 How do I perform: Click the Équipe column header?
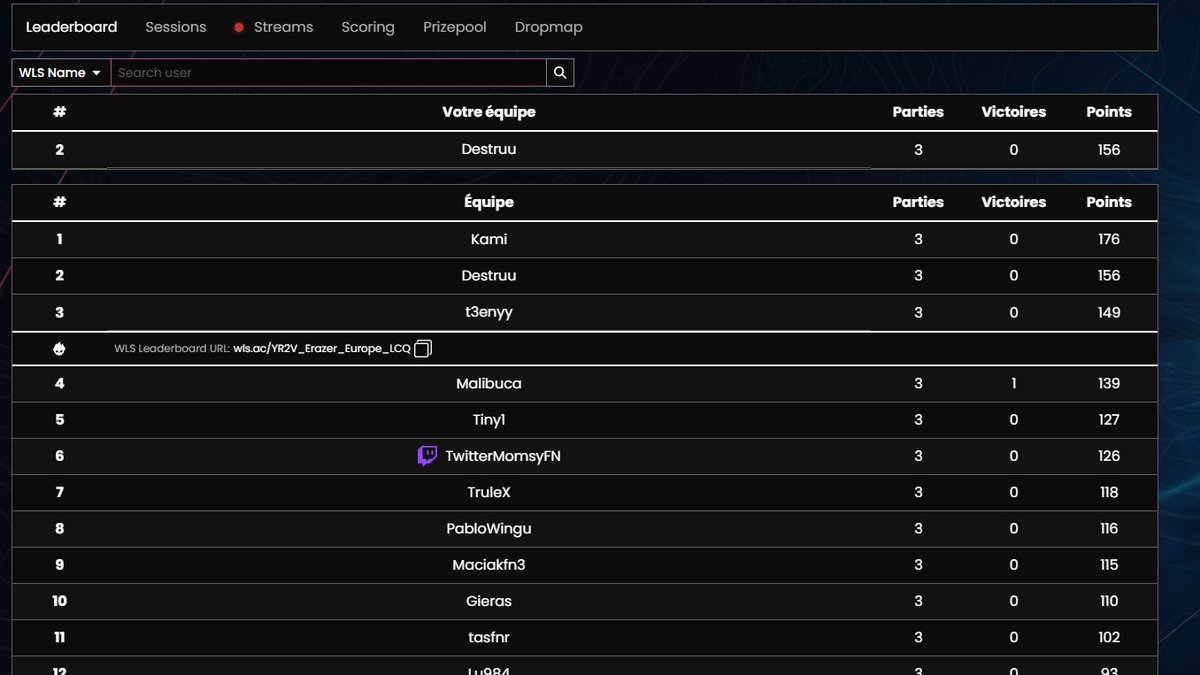point(489,202)
